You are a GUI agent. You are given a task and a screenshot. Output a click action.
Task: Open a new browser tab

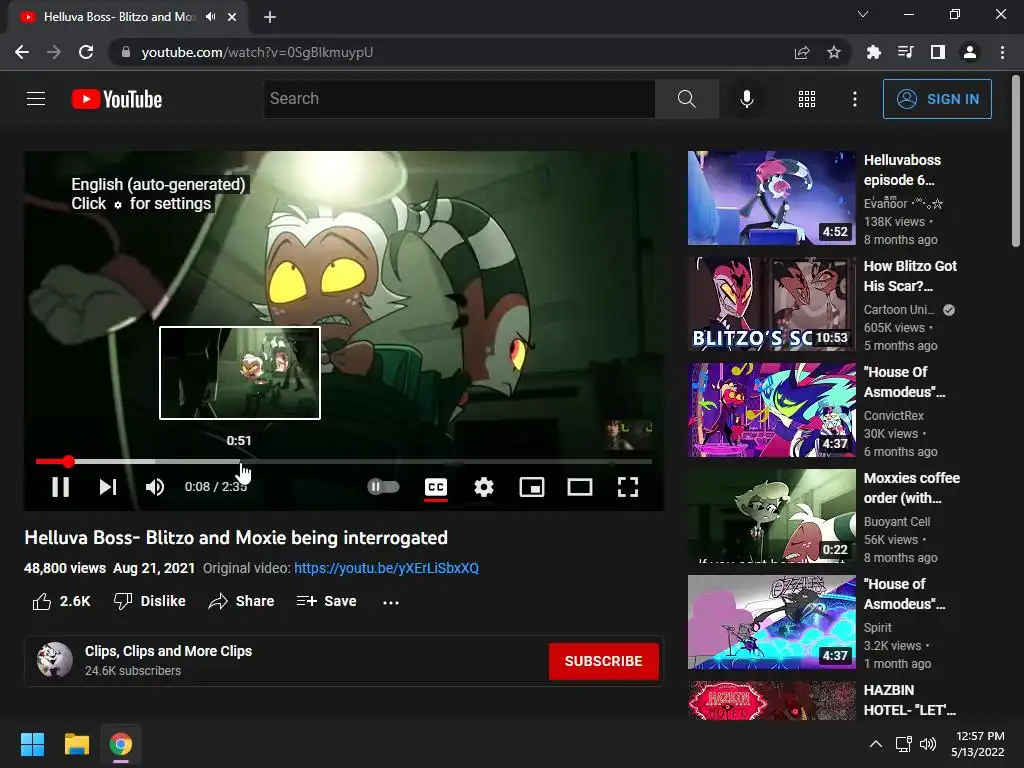[x=270, y=17]
